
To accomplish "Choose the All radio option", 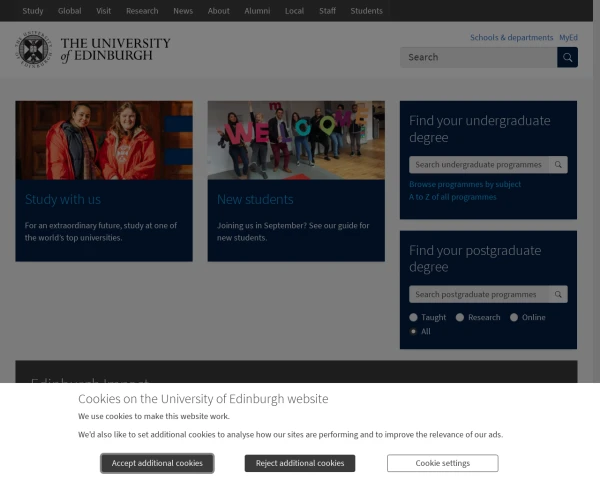I will pyautogui.click(x=413, y=332).
